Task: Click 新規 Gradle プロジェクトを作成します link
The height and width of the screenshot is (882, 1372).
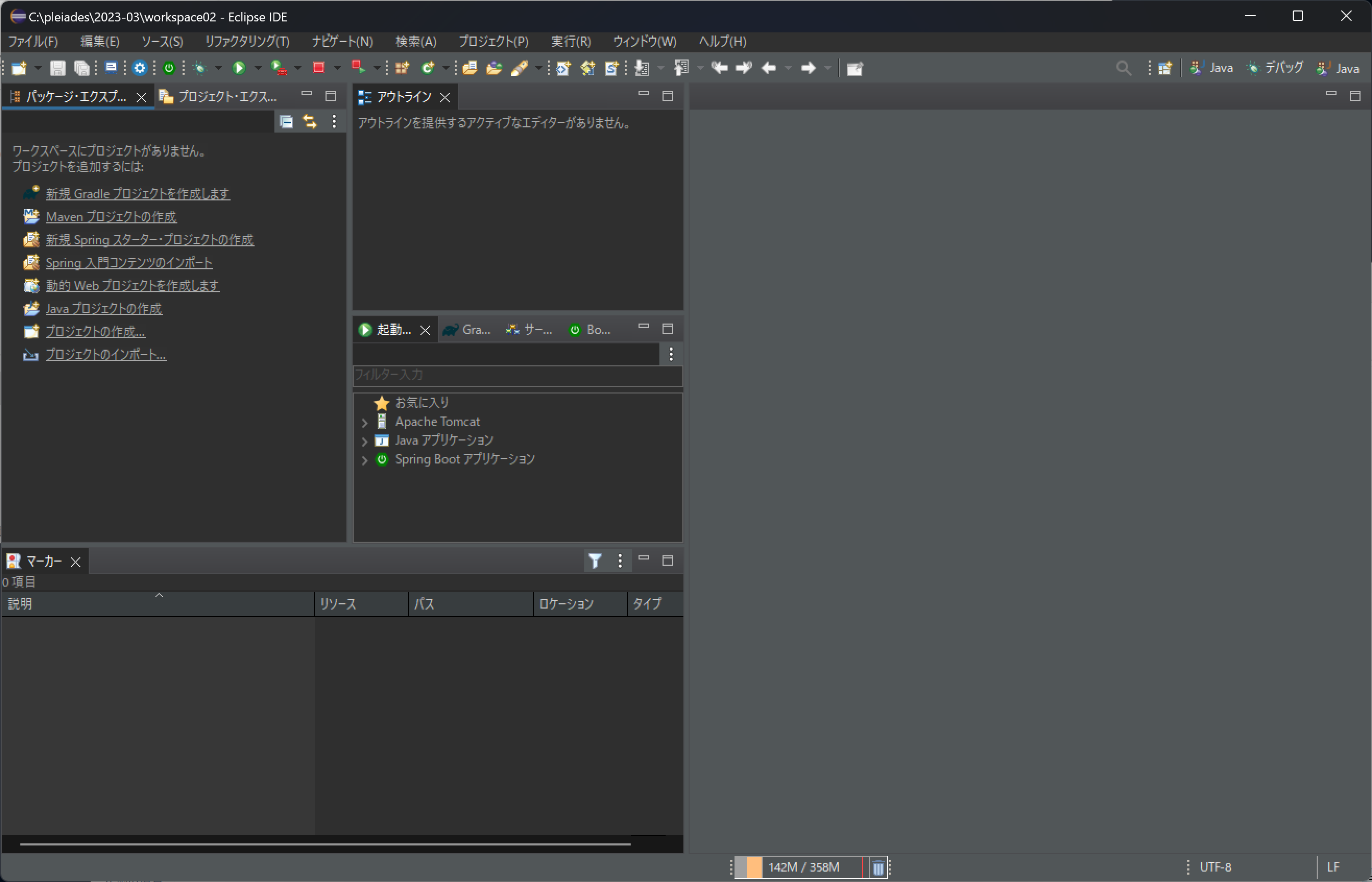Action: click(x=138, y=194)
